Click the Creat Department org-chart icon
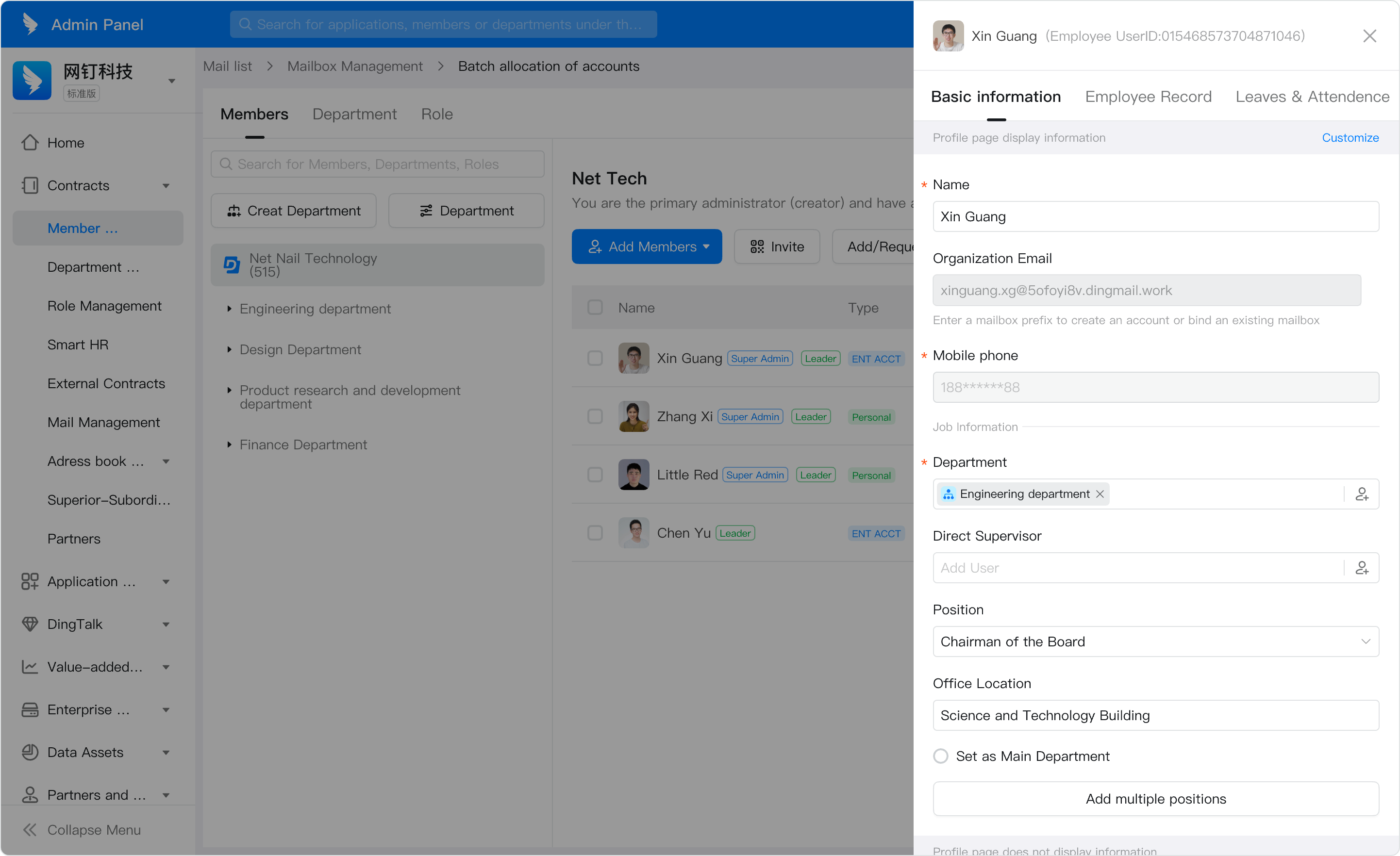The height and width of the screenshot is (856, 1400). coord(234,211)
